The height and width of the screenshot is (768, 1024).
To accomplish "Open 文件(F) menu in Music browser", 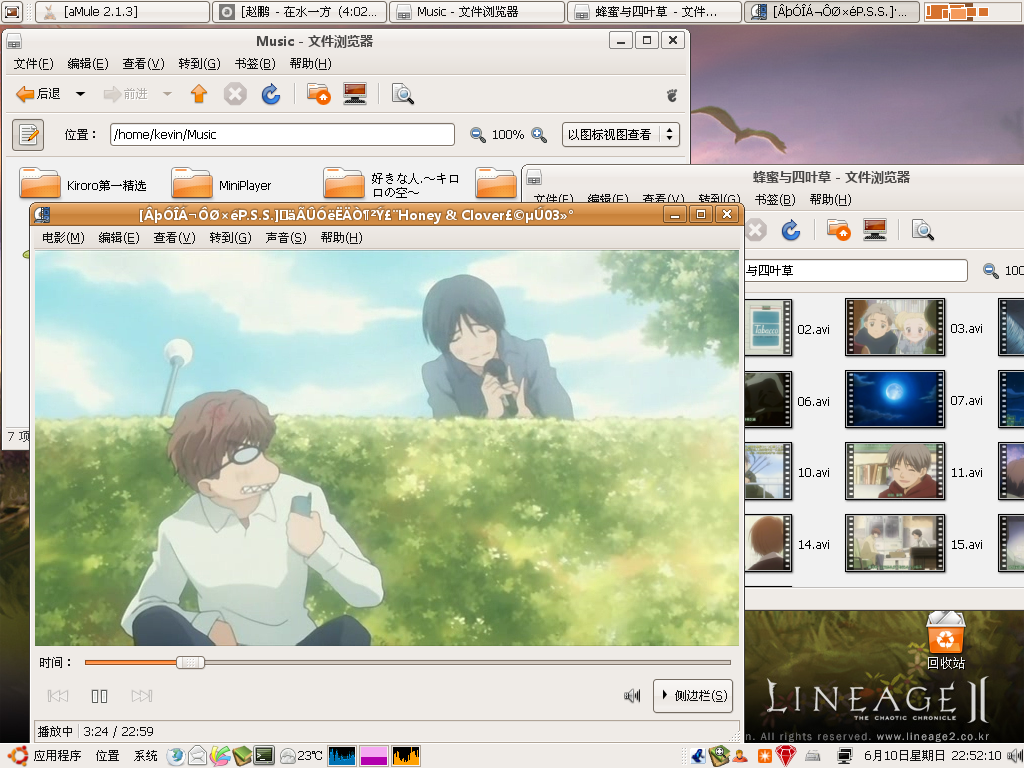I will (x=33, y=63).
